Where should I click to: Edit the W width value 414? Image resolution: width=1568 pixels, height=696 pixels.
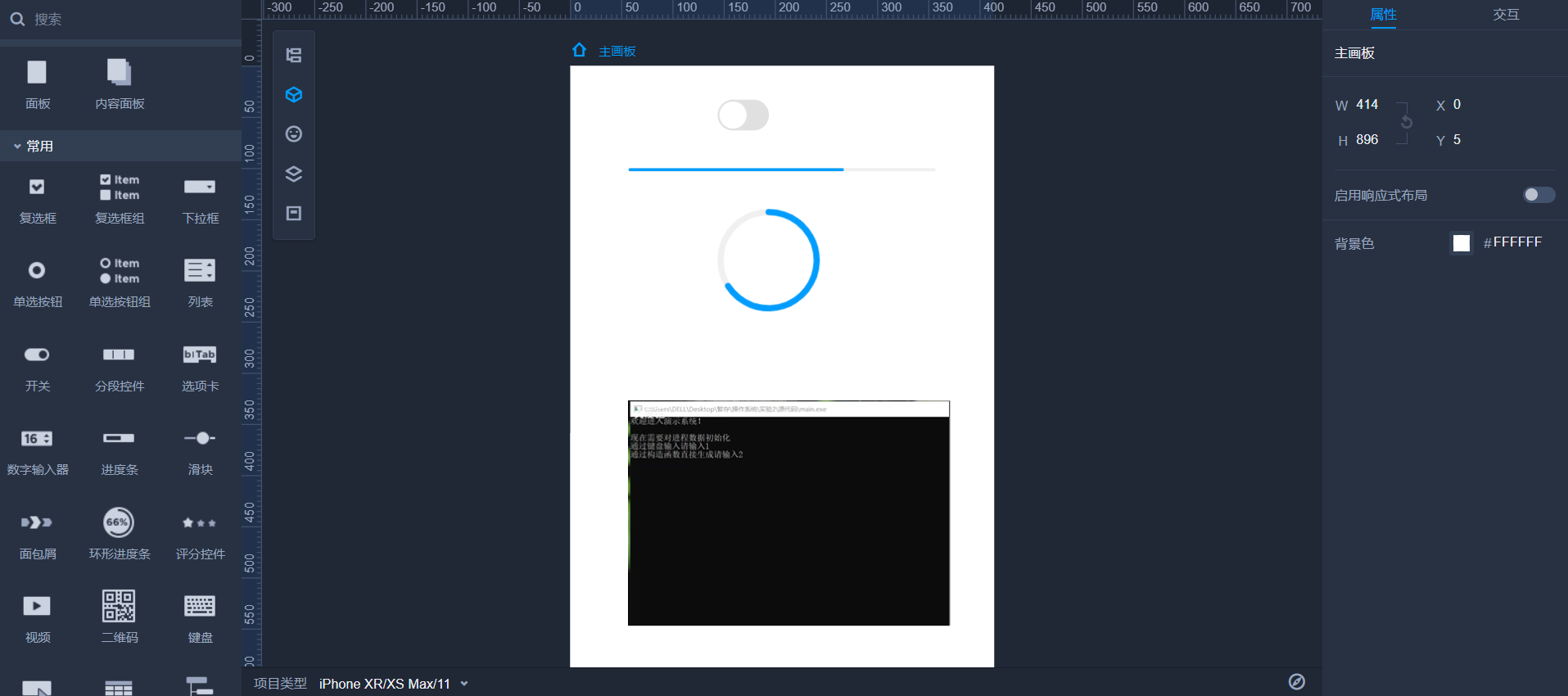(1367, 105)
